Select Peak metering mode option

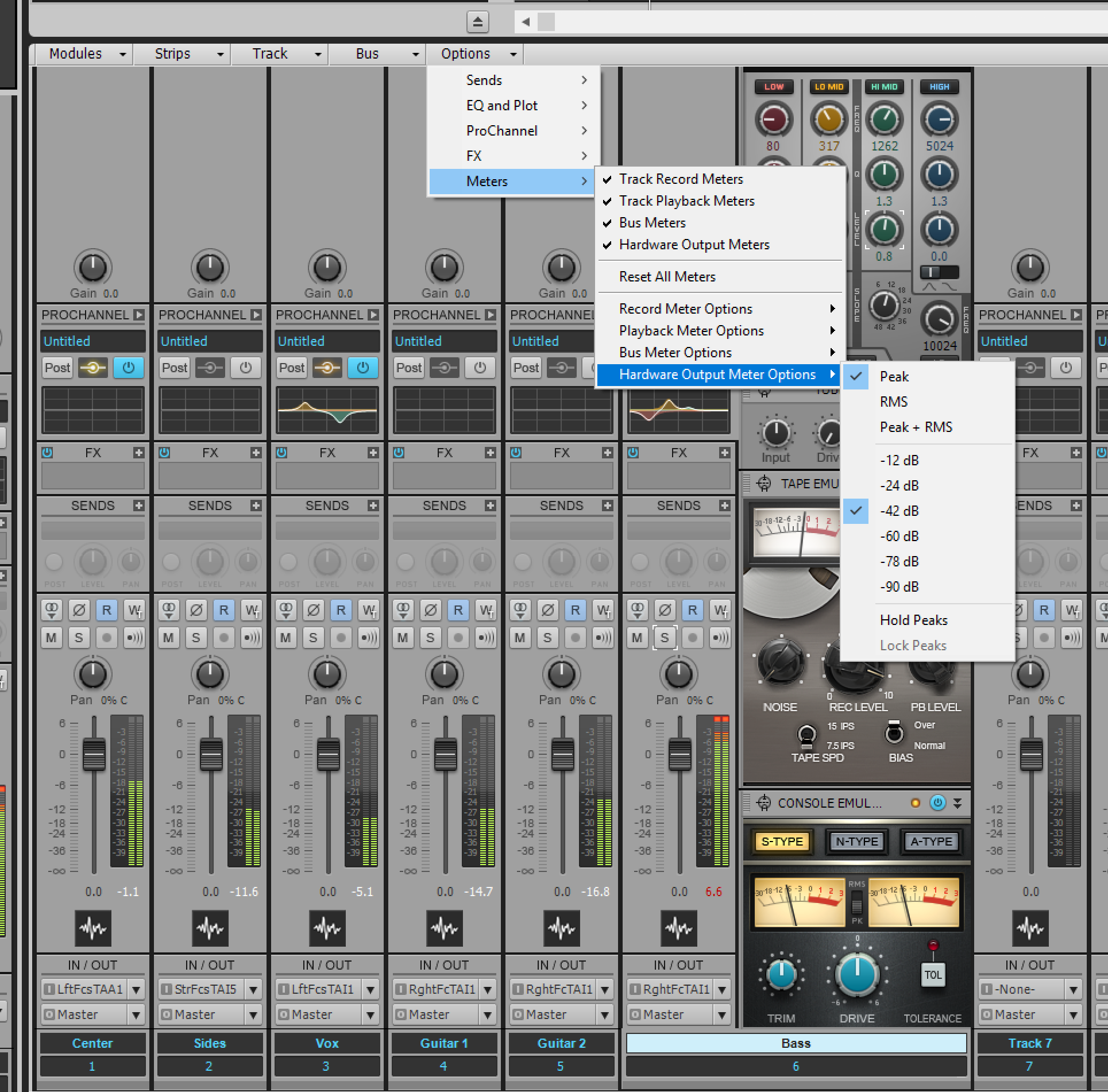coord(893,377)
